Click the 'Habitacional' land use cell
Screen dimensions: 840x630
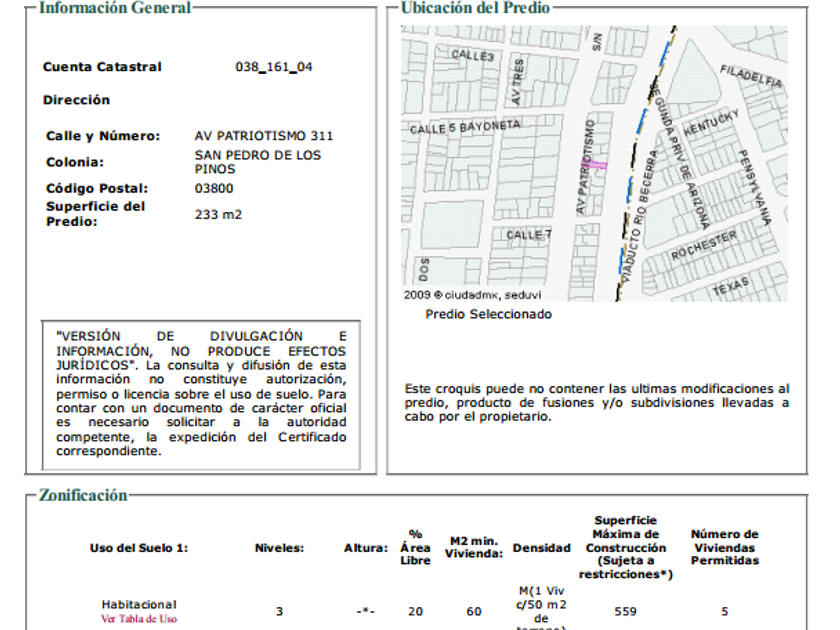coord(139,605)
